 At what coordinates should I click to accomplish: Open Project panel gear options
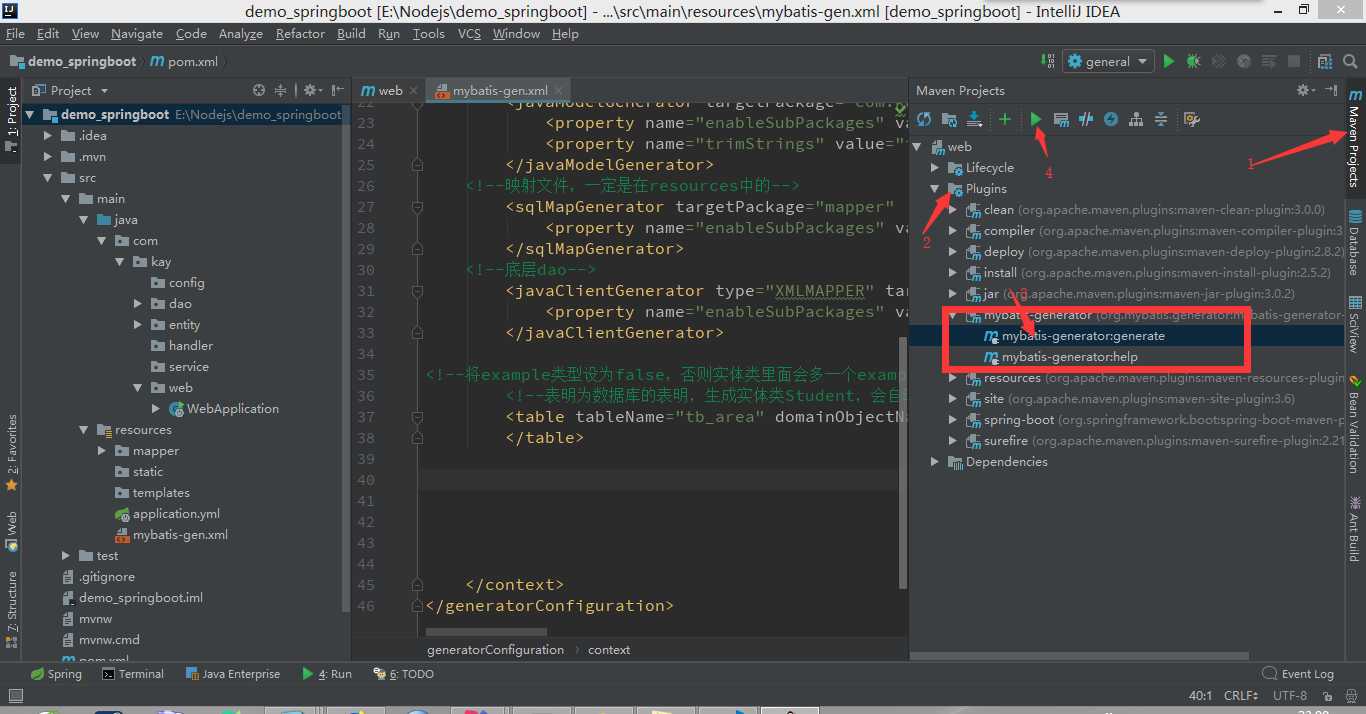coord(312,90)
